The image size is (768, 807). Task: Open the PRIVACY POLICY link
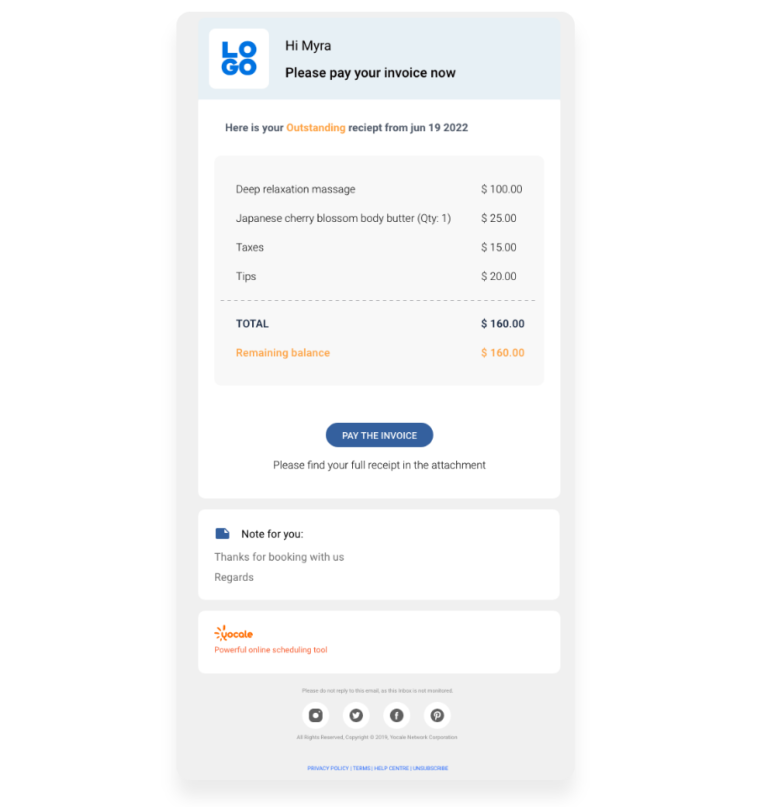pos(328,768)
